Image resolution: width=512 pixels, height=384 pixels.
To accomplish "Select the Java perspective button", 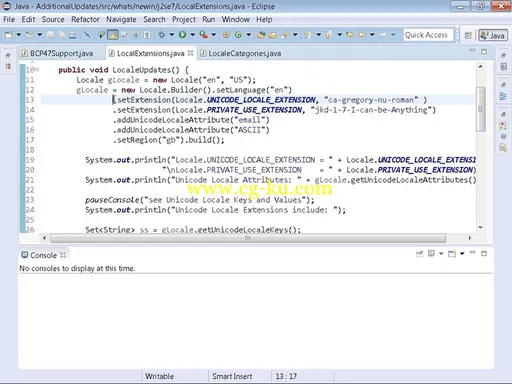I will click(x=493, y=35).
